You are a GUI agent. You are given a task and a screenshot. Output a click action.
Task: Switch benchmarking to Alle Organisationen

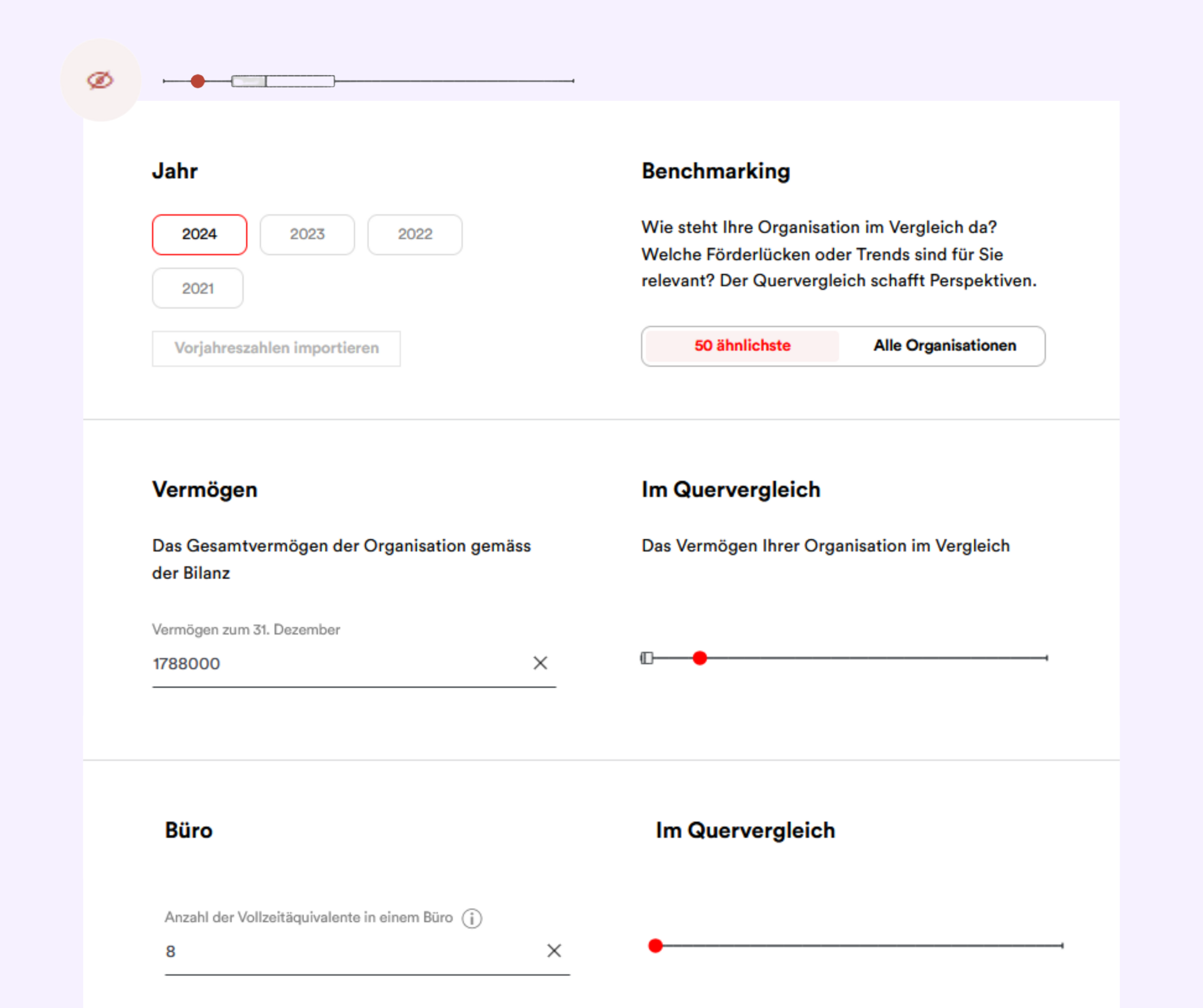tap(944, 346)
